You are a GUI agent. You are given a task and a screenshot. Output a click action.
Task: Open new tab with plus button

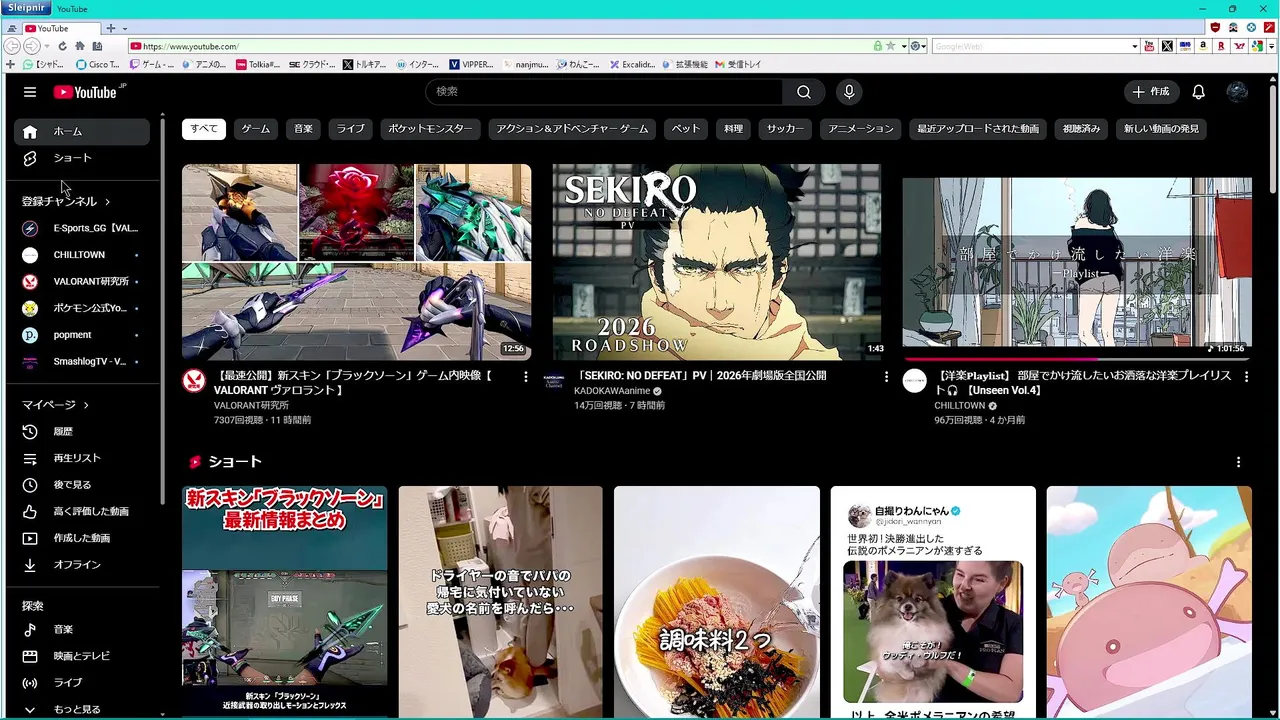110,28
